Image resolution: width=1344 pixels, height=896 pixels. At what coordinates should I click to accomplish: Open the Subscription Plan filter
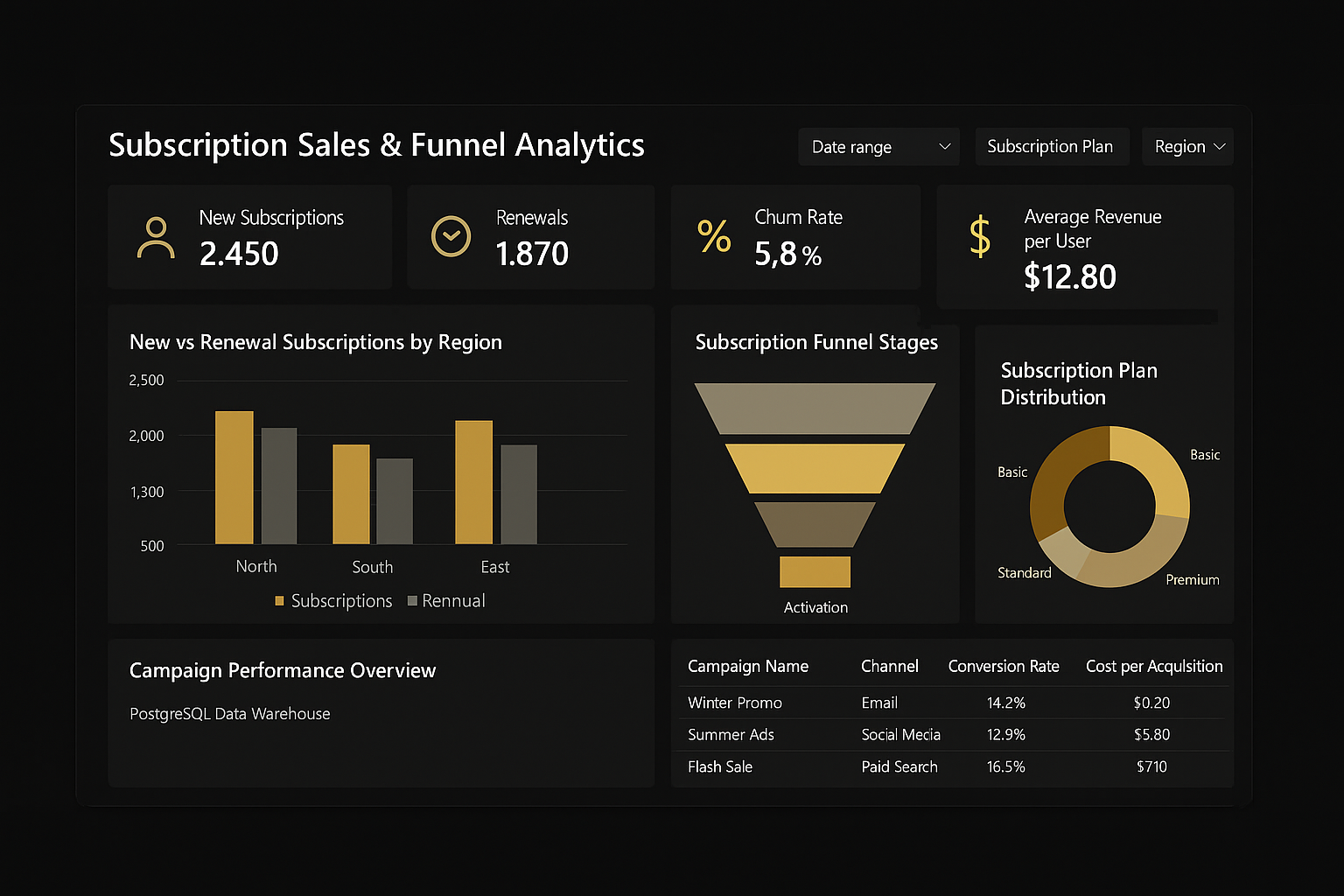(x=1051, y=147)
